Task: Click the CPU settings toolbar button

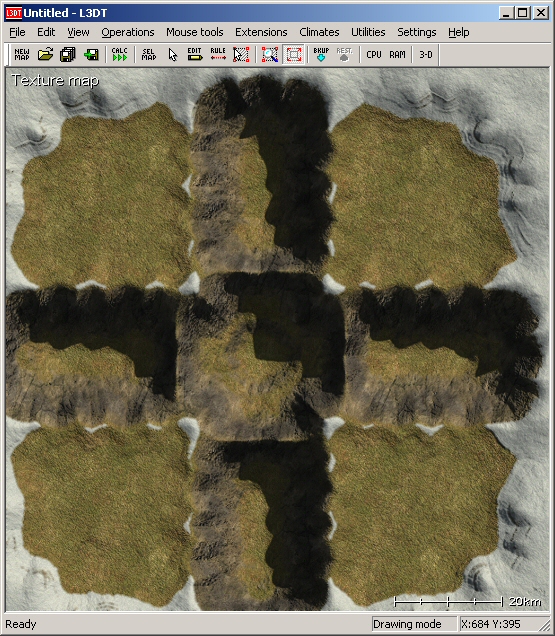Action: (x=374, y=54)
